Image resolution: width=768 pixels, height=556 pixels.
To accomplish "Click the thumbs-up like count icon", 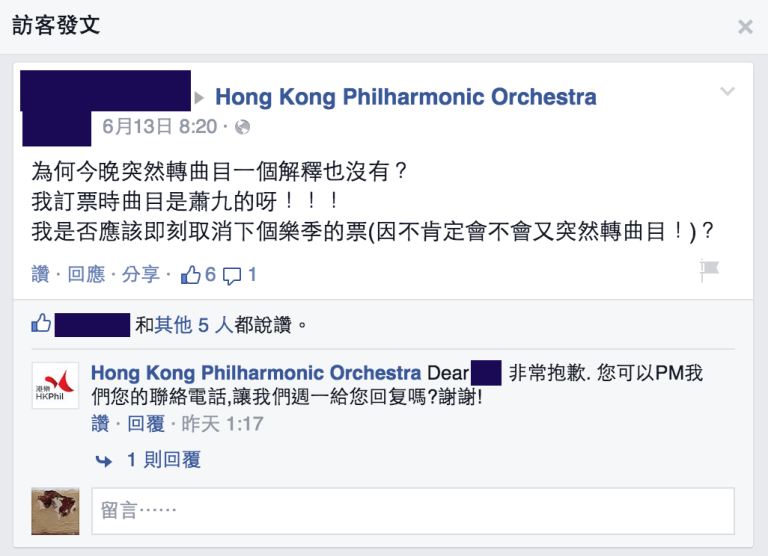I will 189,274.
